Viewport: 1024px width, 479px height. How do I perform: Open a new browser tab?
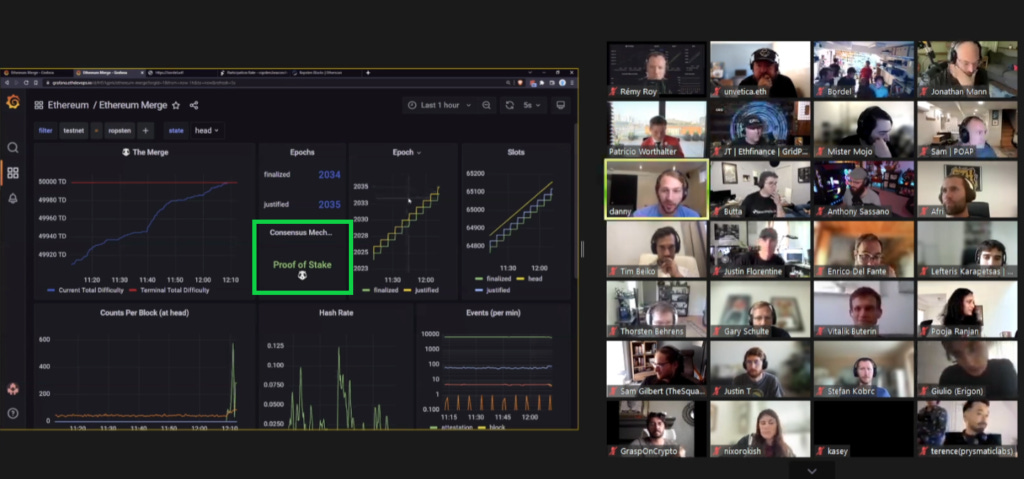pos(368,73)
